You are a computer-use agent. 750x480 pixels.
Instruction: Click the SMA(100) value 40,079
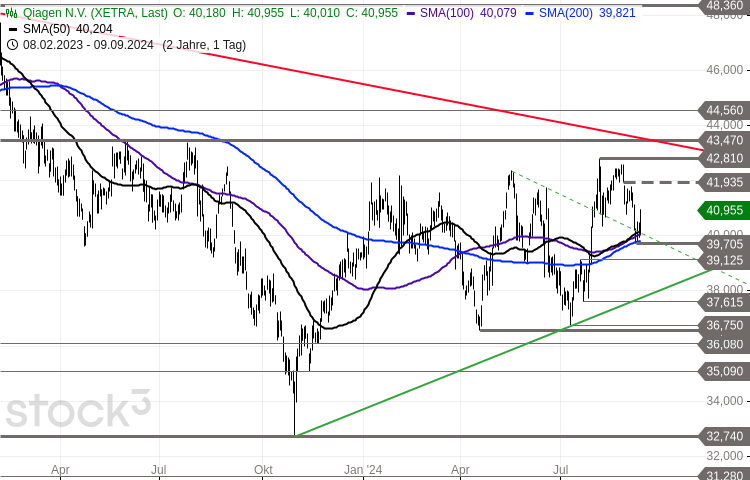point(498,13)
